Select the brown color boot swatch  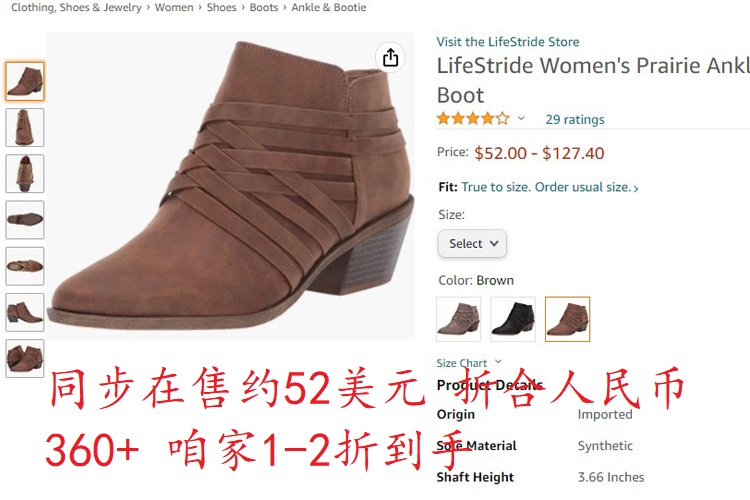[x=567, y=319]
